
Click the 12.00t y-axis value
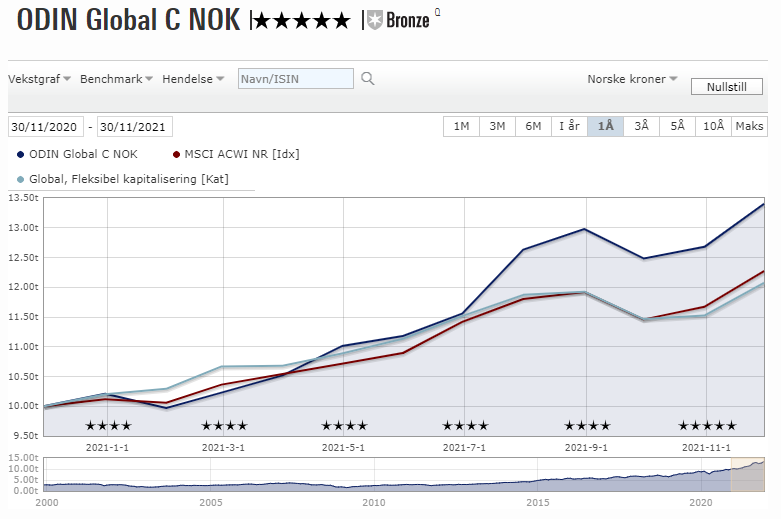[23, 287]
